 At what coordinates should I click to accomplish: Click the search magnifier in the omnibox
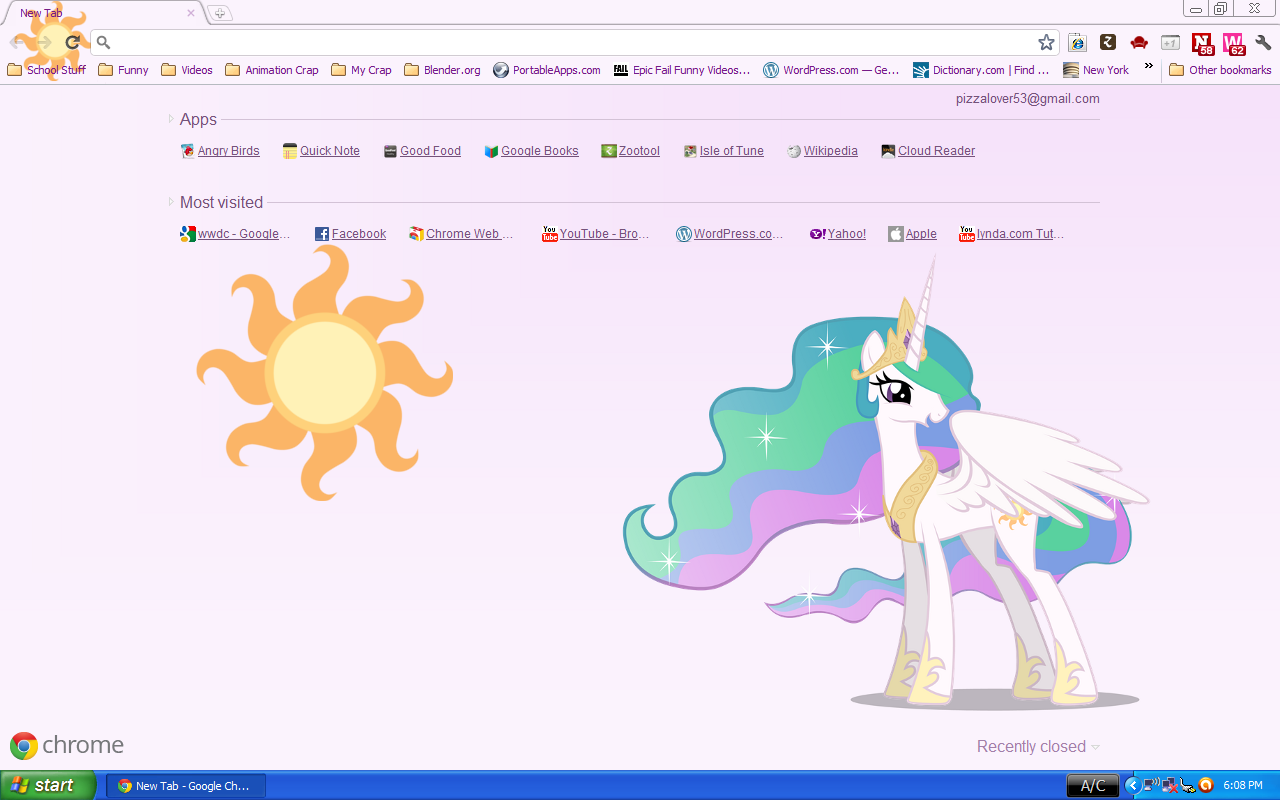pyautogui.click(x=103, y=42)
